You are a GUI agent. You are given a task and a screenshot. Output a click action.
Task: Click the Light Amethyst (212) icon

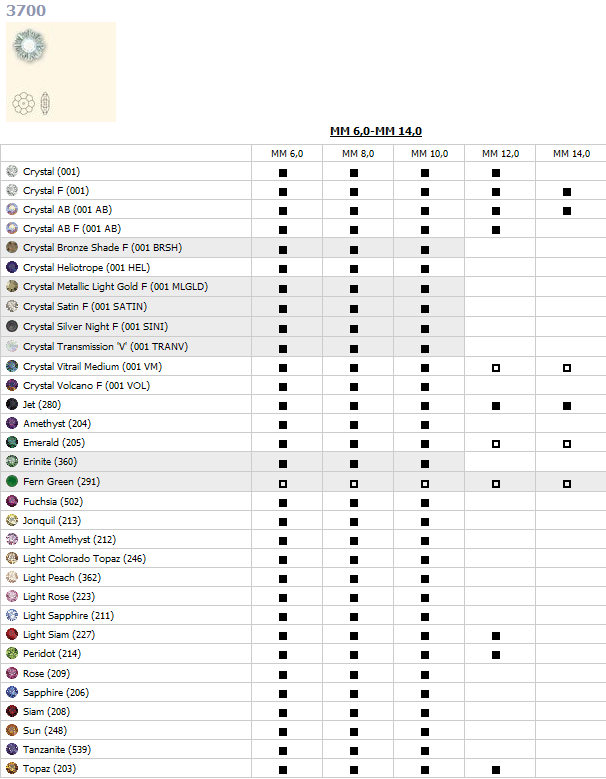(x=12, y=539)
